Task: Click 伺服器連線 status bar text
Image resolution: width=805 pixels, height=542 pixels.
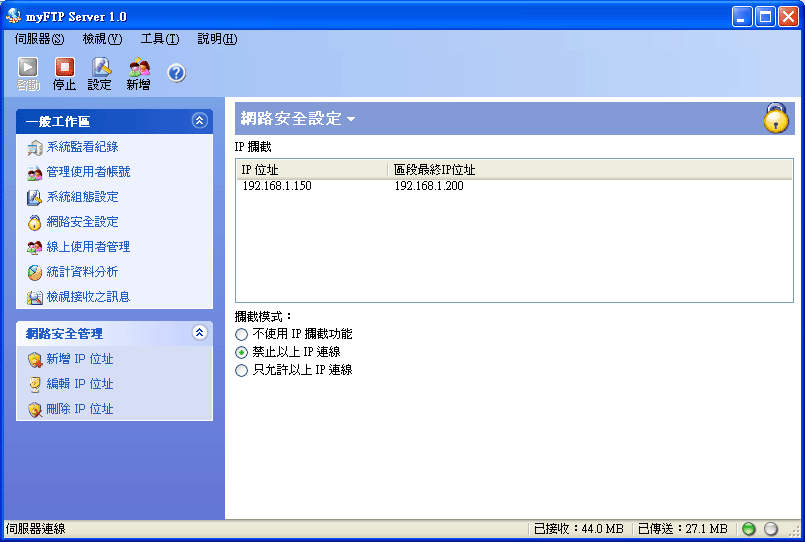Action: coord(35,529)
